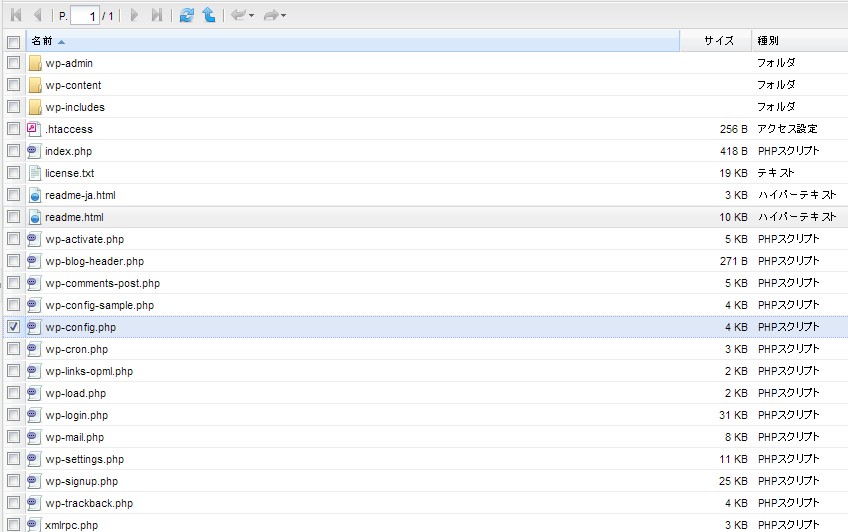Open the forward arrow dropdown
The width and height of the screenshot is (848, 532).
(x=283, y=16)
